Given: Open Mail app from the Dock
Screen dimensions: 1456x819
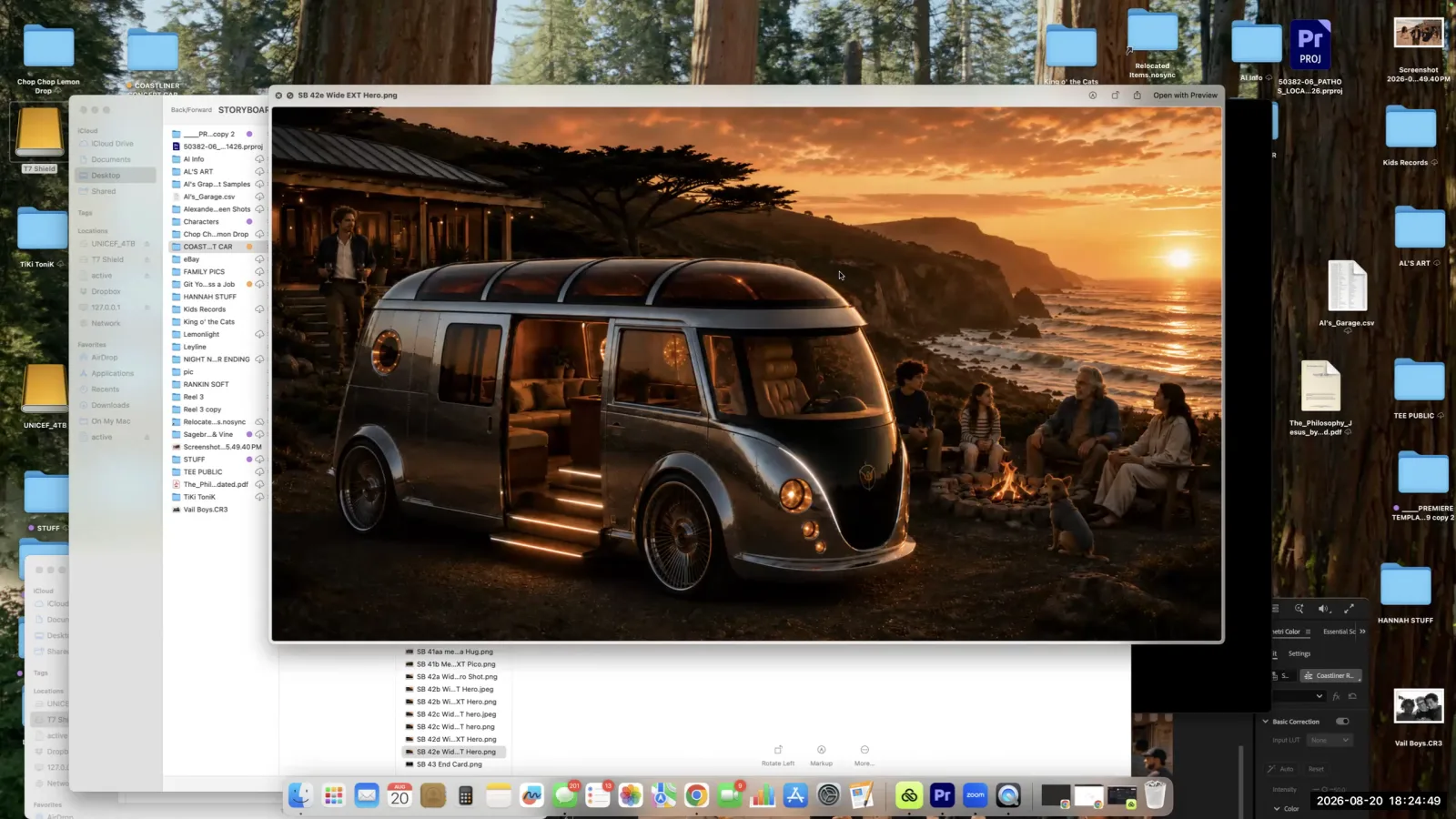Looking at the screenshot, I should click(x=367, y=795).
